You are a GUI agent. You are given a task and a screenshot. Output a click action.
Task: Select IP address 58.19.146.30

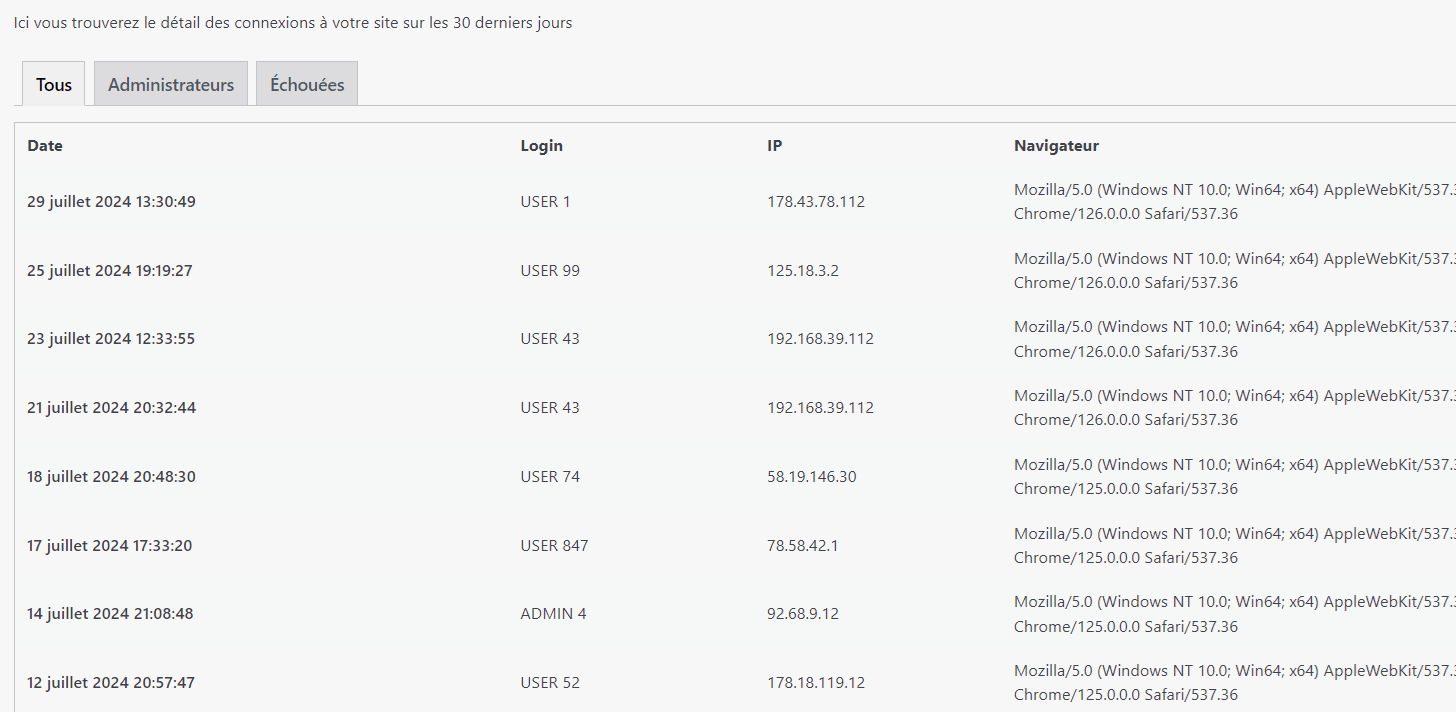[x=812, y=477]
